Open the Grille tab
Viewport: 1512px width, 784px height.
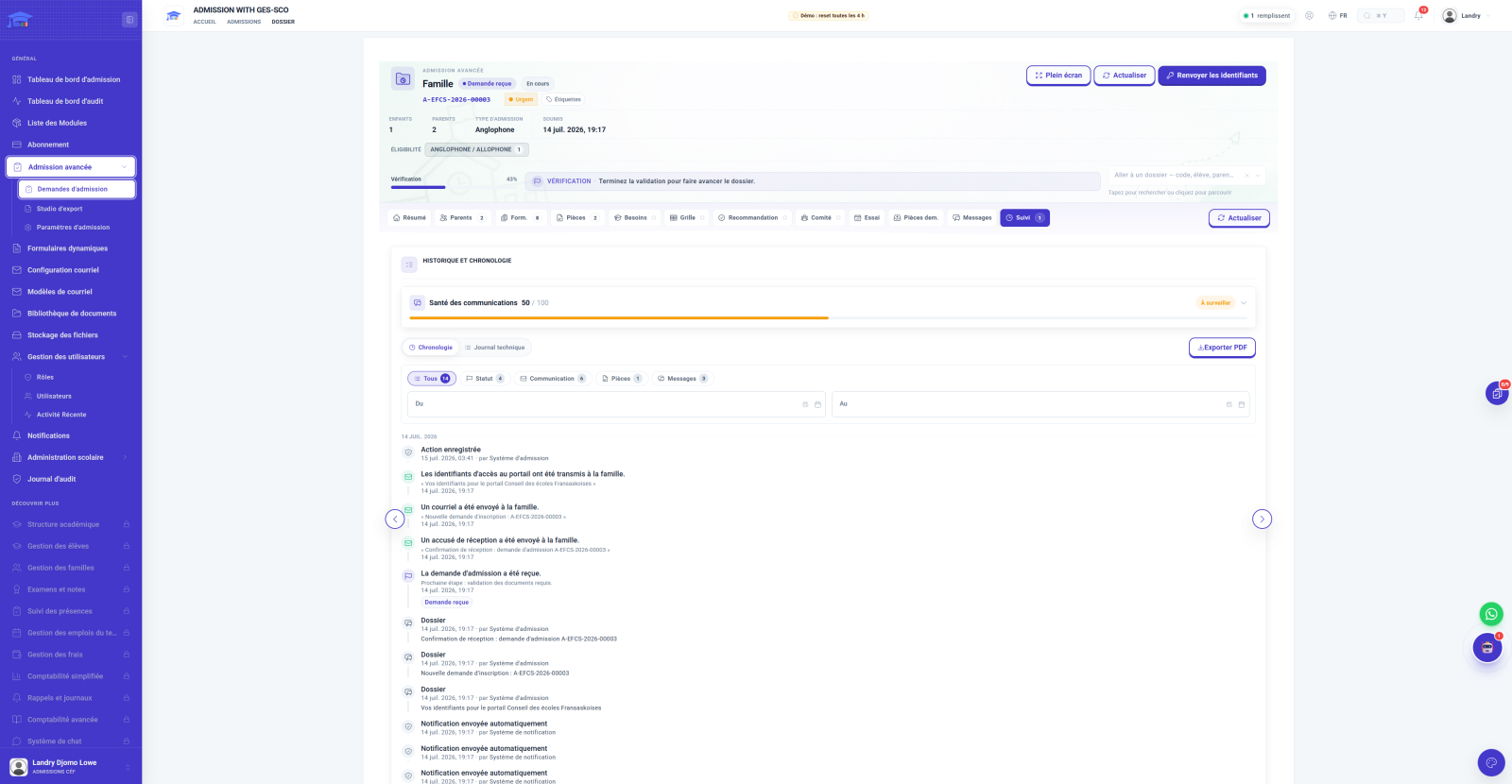tap(687, 218)
